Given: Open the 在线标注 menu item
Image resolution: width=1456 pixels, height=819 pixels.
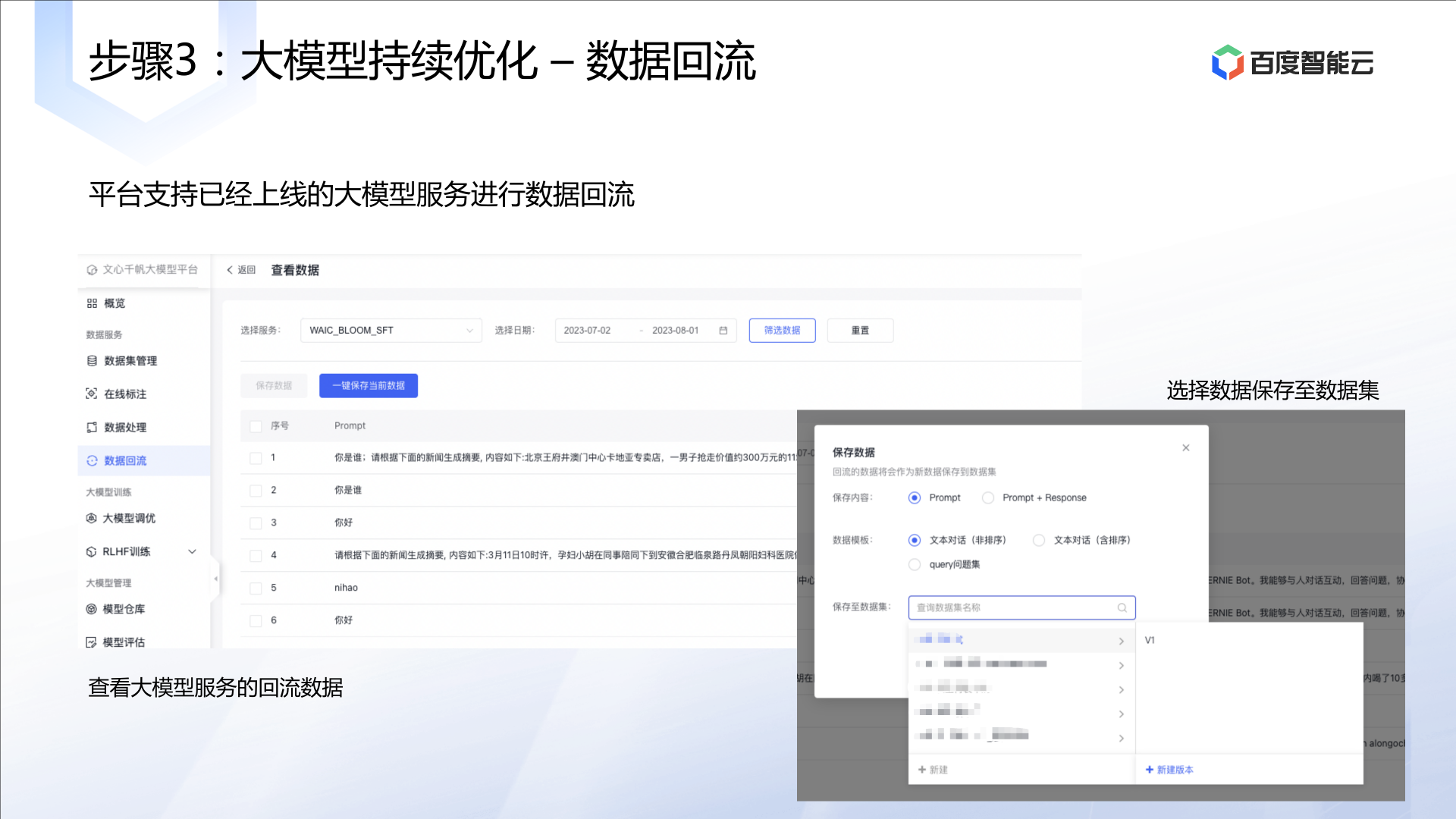Looking at the screenshot, I should coord(144,394).
